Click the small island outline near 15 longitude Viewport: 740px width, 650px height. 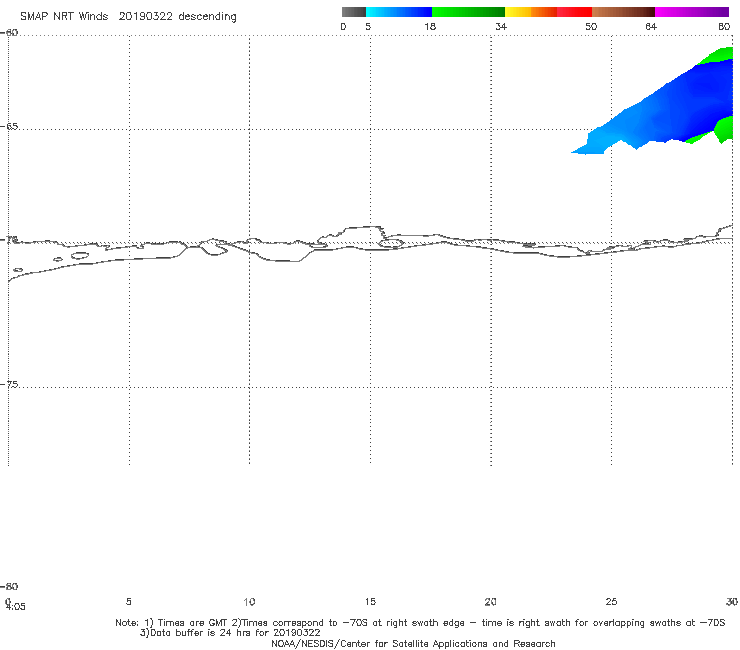click(391, 244)
